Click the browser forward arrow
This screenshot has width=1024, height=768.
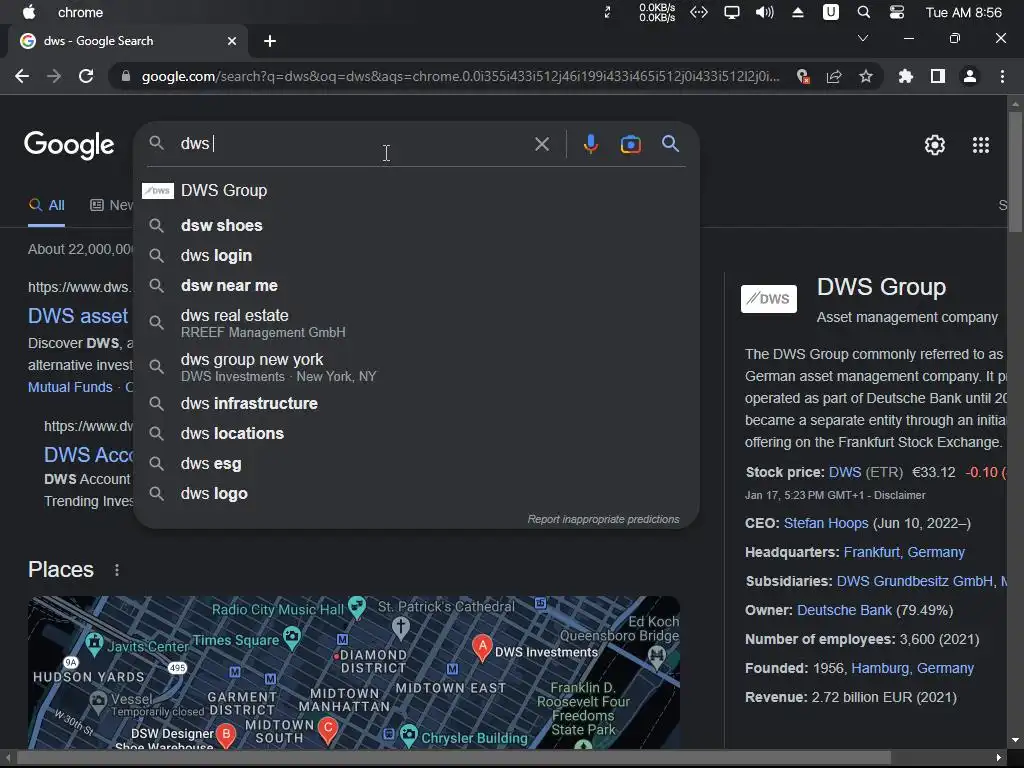[x=54, y=76]
